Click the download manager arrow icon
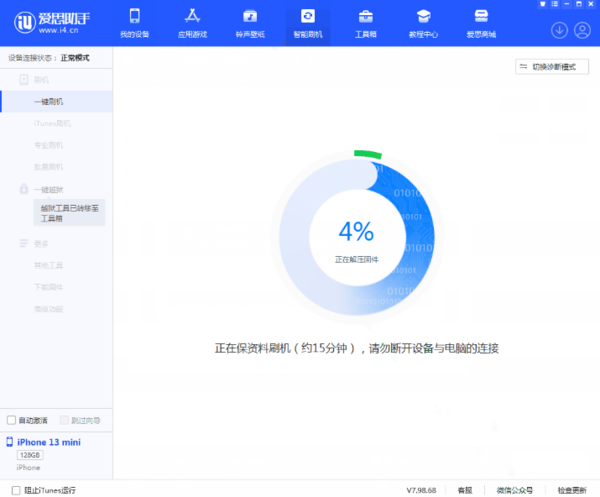 (559, 30)
